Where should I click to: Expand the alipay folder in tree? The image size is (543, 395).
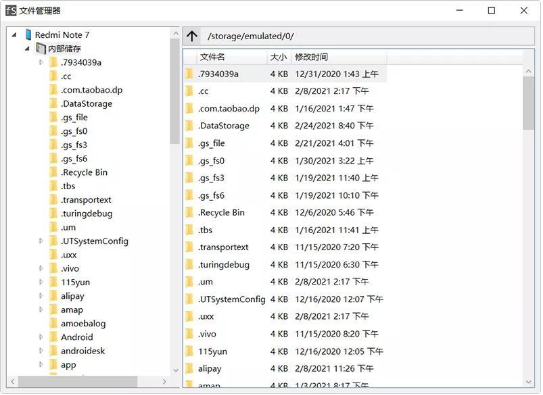(x=41, y=296)
